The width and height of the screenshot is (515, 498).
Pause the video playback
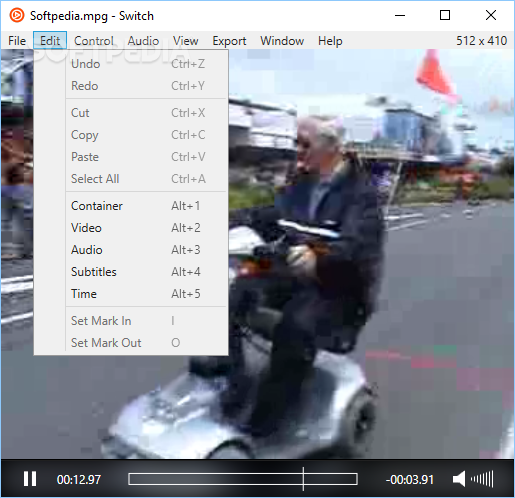click(30, 479)
